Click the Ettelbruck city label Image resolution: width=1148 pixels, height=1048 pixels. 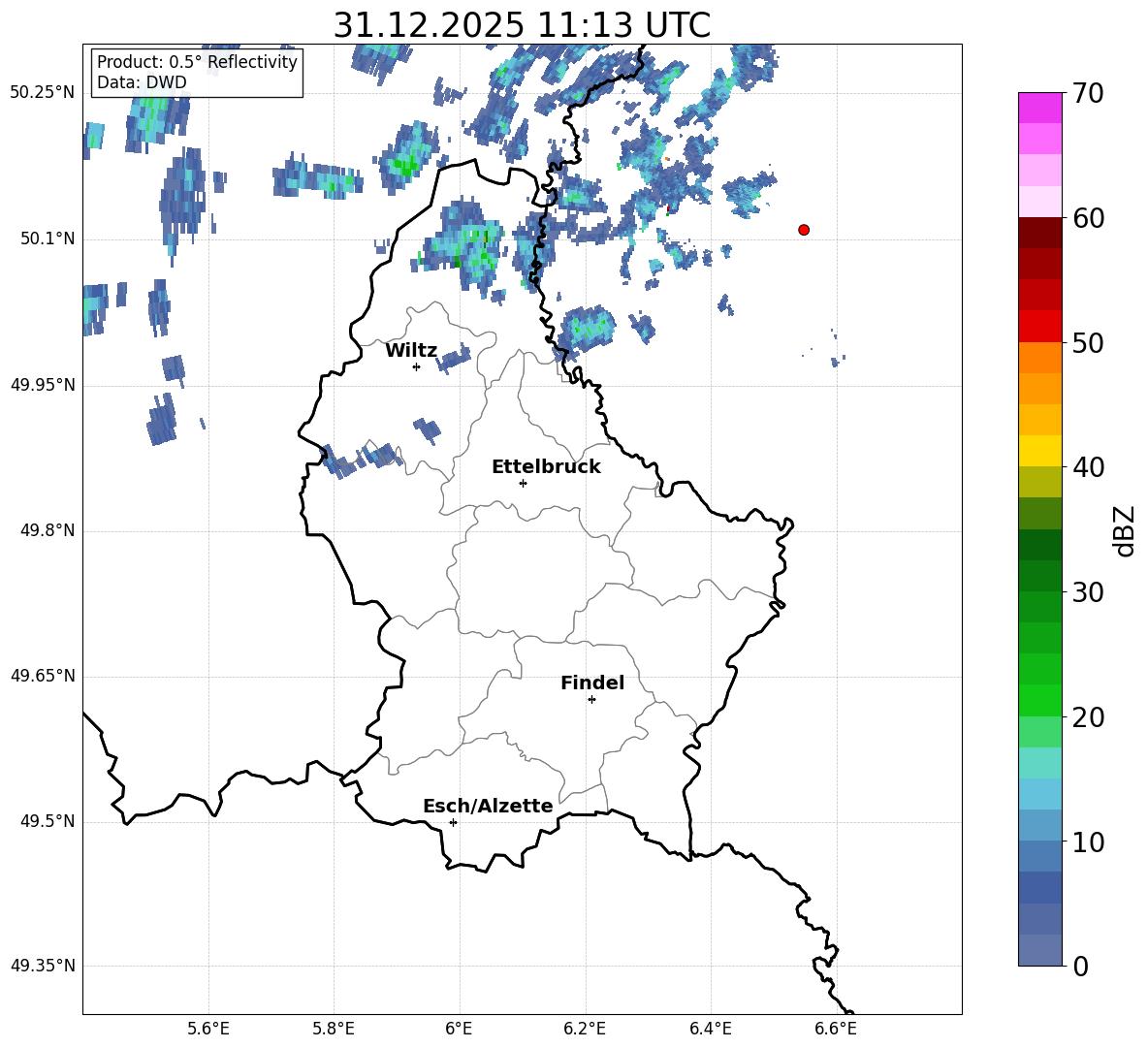546,467
